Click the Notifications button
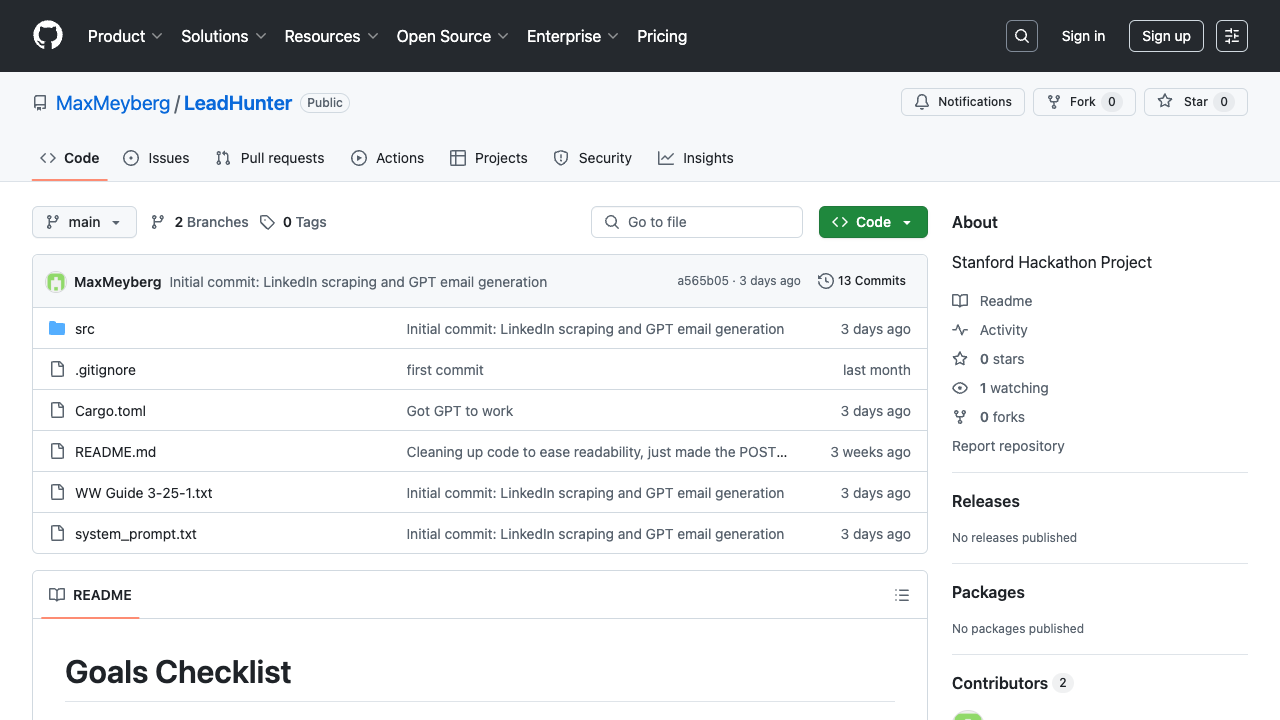 963,102
